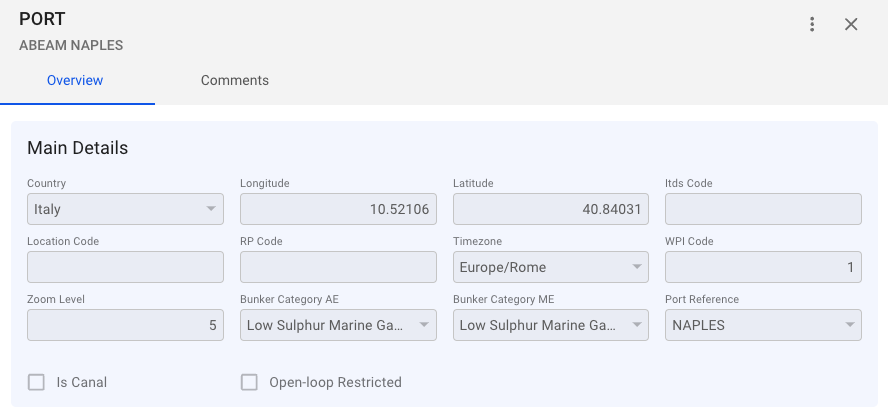Open the three-dot more options menu
The image size is (888, 412).
click(x=812, y=24)
